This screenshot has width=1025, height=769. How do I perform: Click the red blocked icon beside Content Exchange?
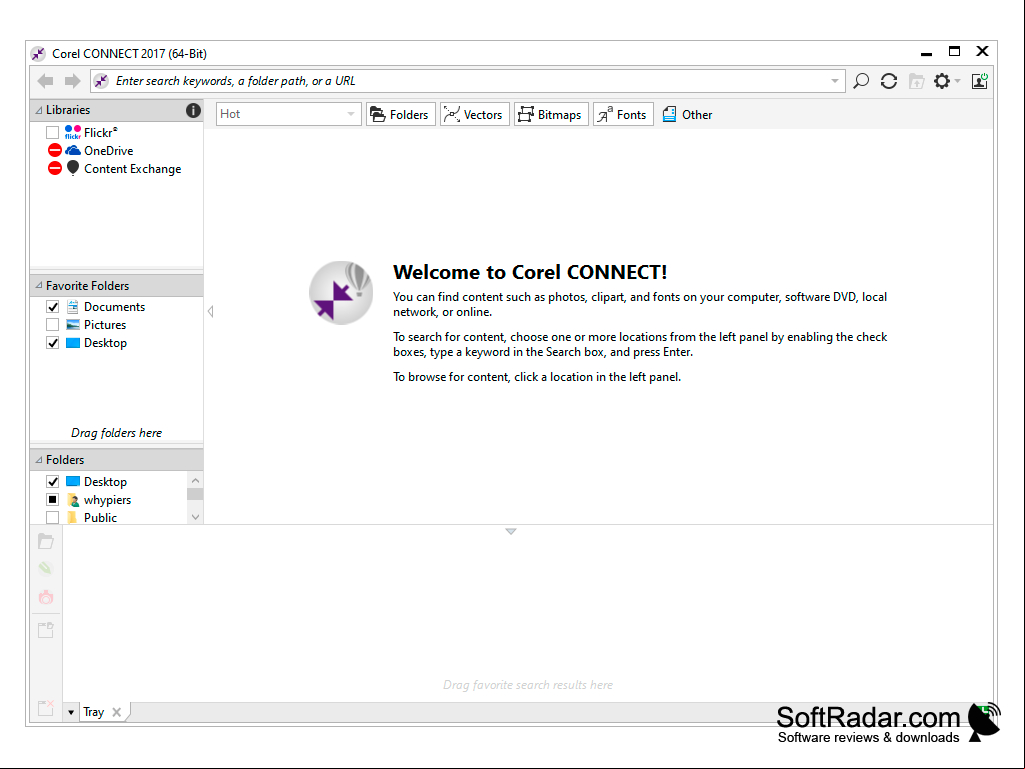coord(55,169)
